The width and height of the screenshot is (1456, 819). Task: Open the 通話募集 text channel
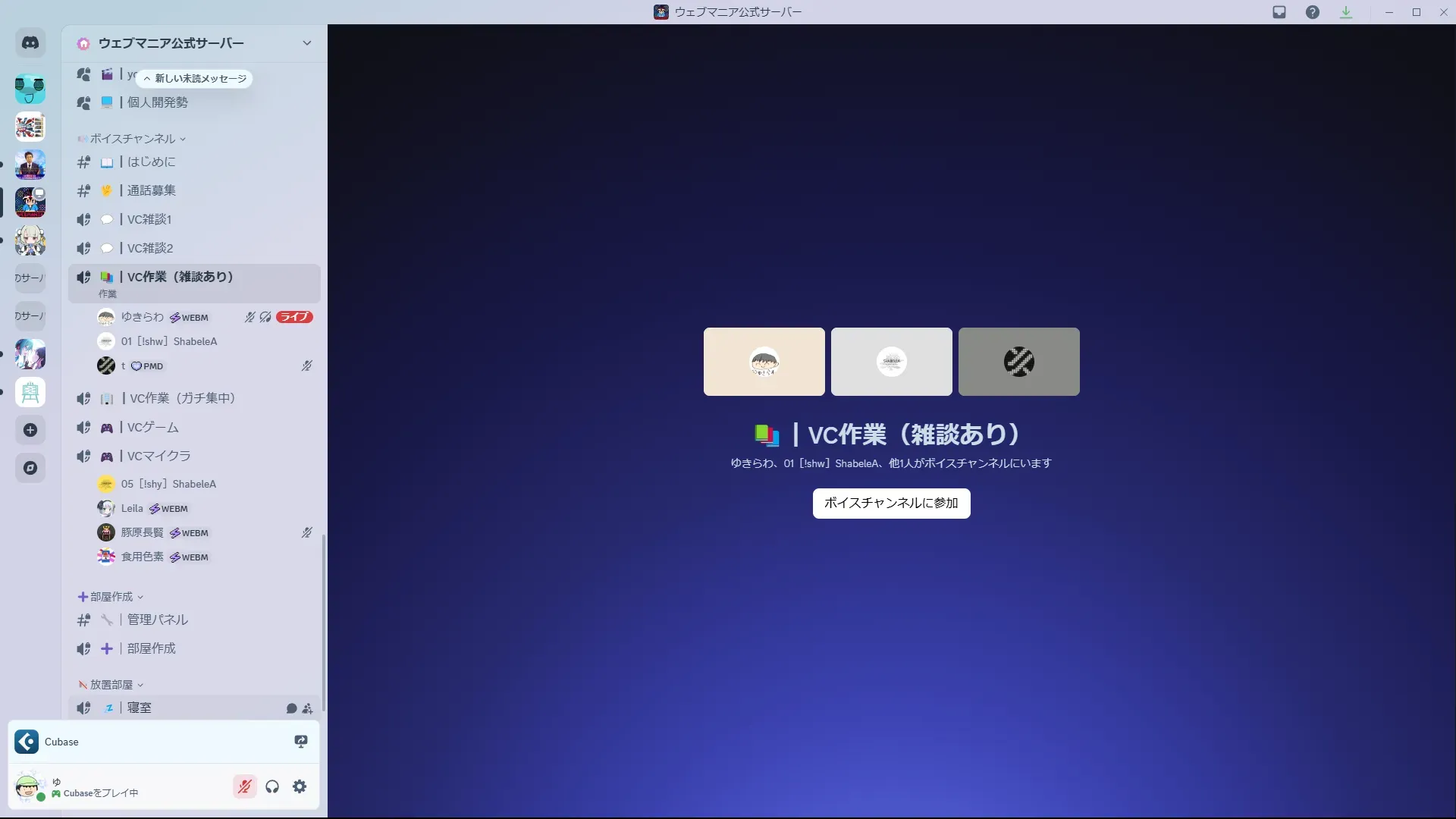[x=152, y=190]
